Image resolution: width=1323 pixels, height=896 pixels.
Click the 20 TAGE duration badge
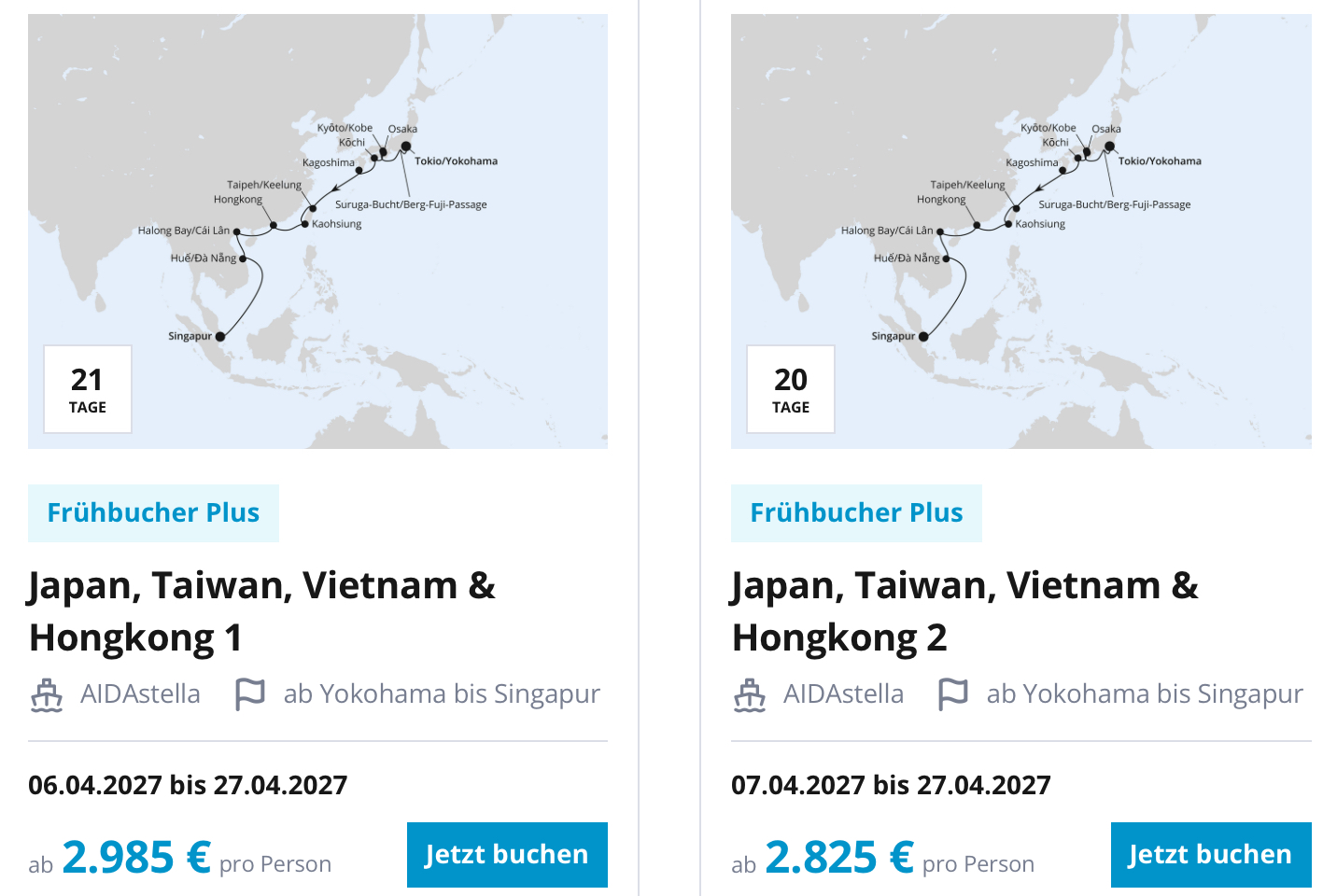[791, 389]
